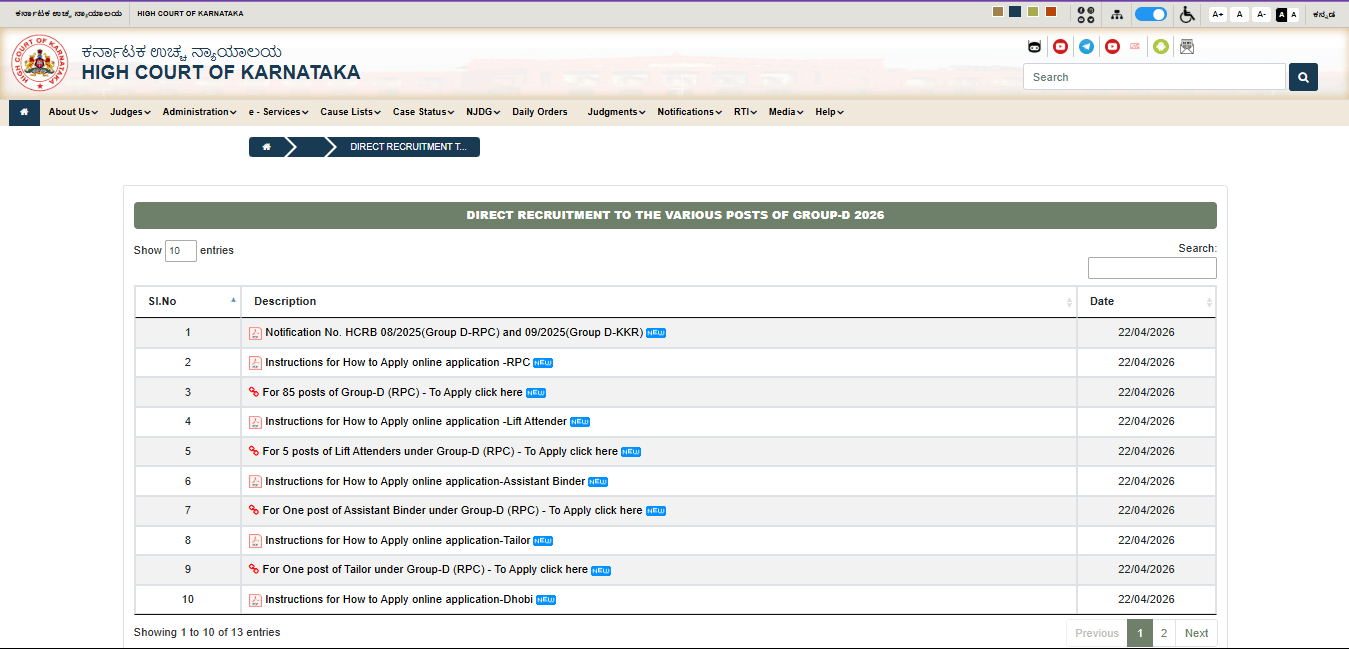Screen dimensions: 1349x649
Task: Click the accessibility wheelchair icon
Action: coord(1187,13)
